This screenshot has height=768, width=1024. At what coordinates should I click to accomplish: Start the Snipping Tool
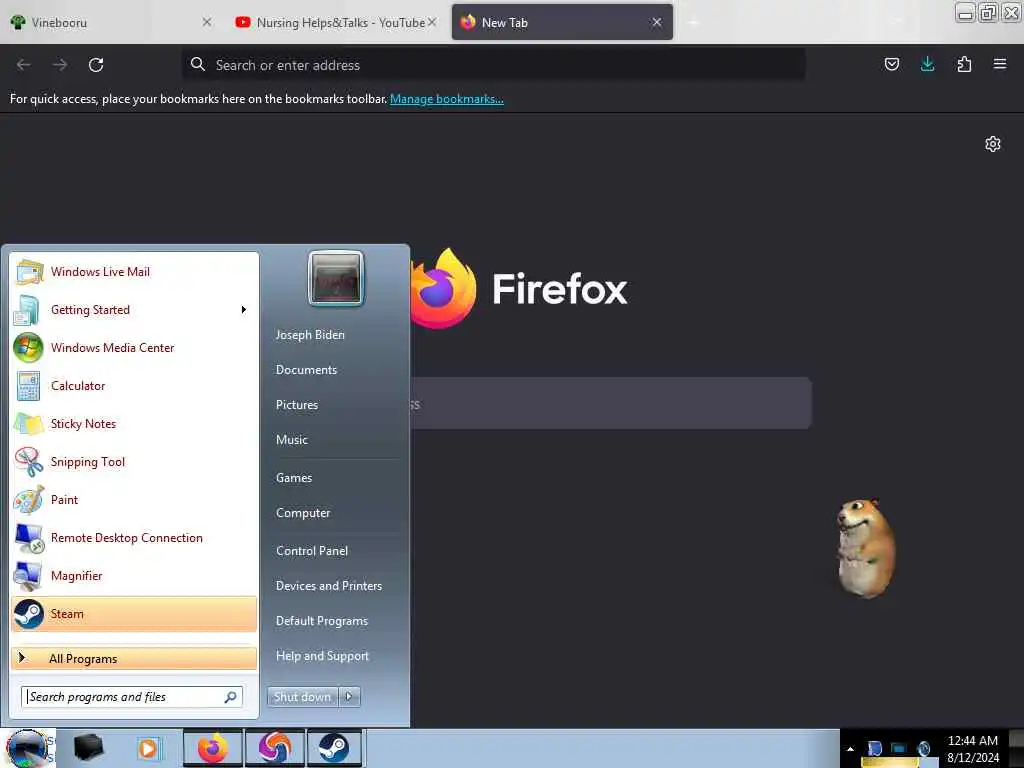click(134, 462)
